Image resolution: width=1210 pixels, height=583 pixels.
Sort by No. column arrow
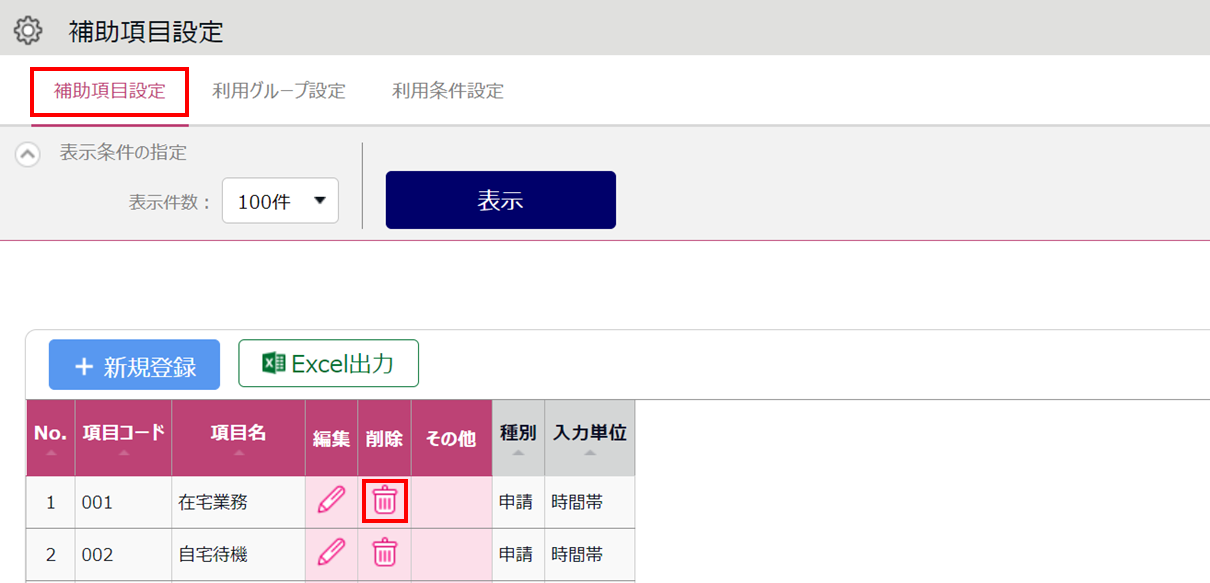click(x=50, y=453)
